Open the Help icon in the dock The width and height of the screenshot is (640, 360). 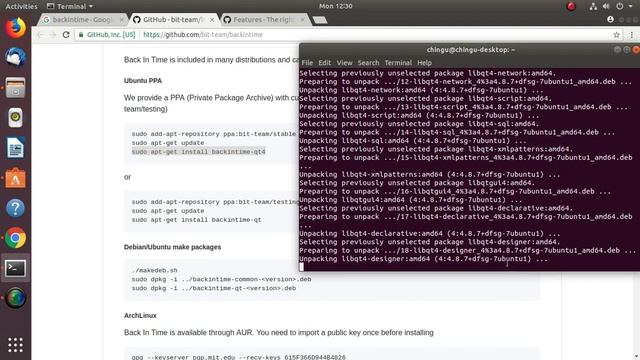(16, 208)
